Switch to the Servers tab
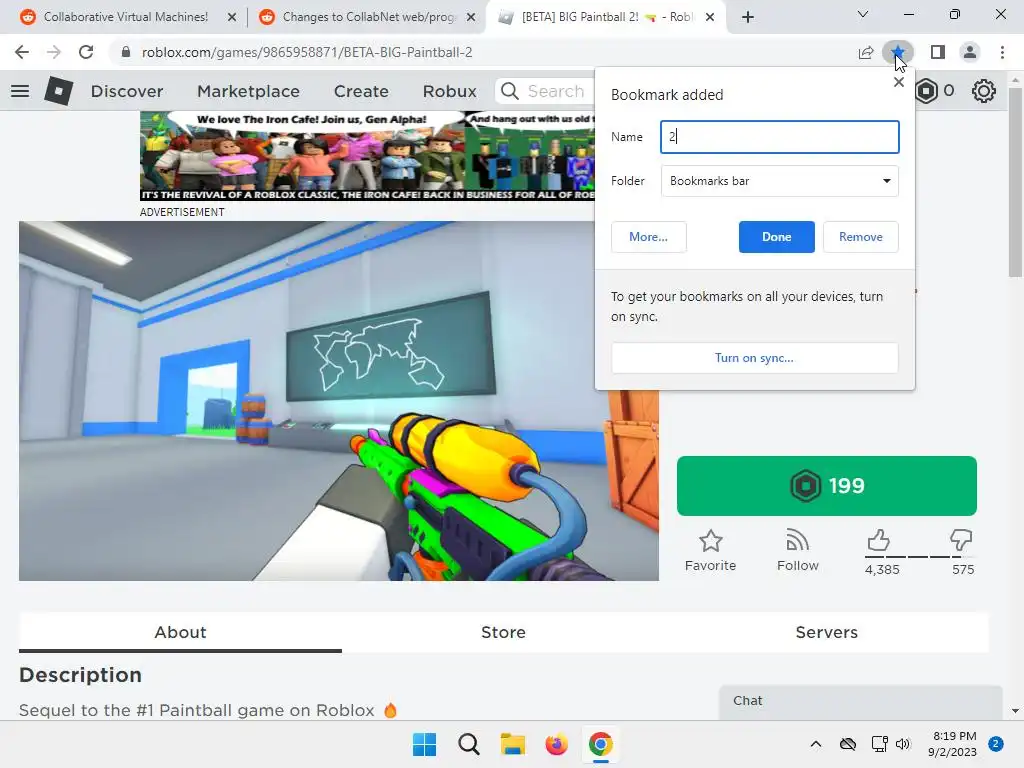The height and width of the screenshot is (768, 1024). point(827,632)
